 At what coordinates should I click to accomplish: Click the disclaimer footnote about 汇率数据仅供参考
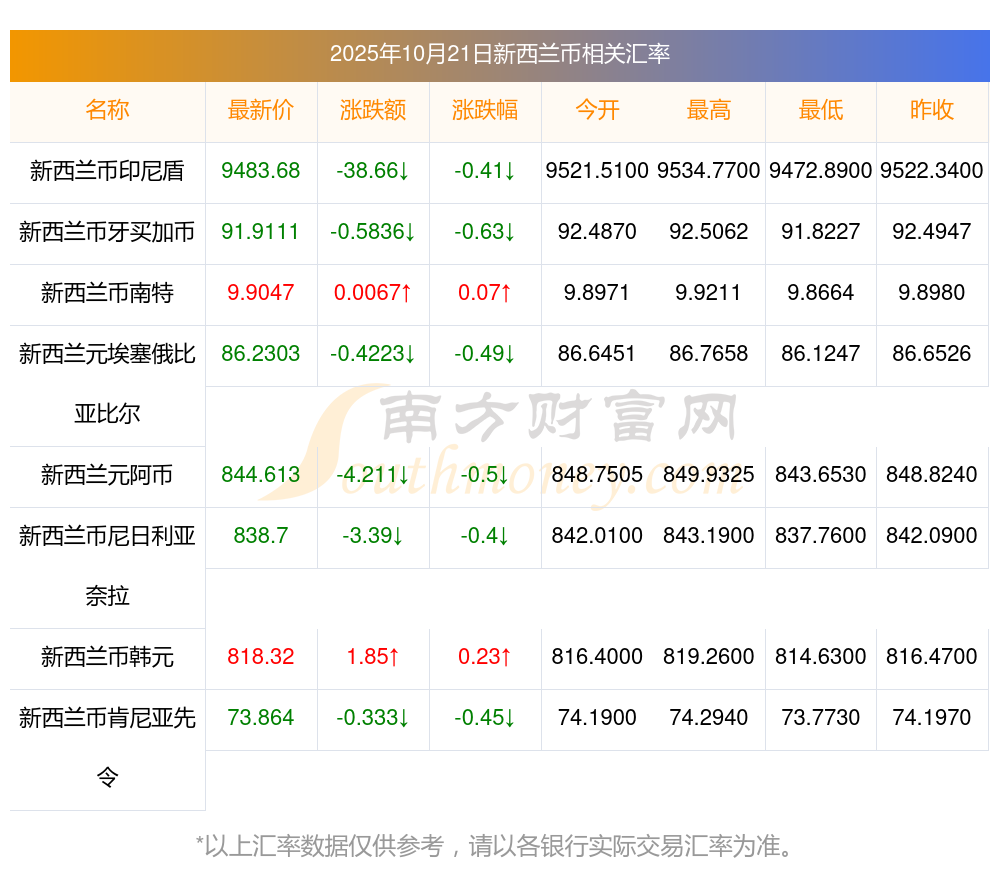pyautogui.click(x=499, y=846)
